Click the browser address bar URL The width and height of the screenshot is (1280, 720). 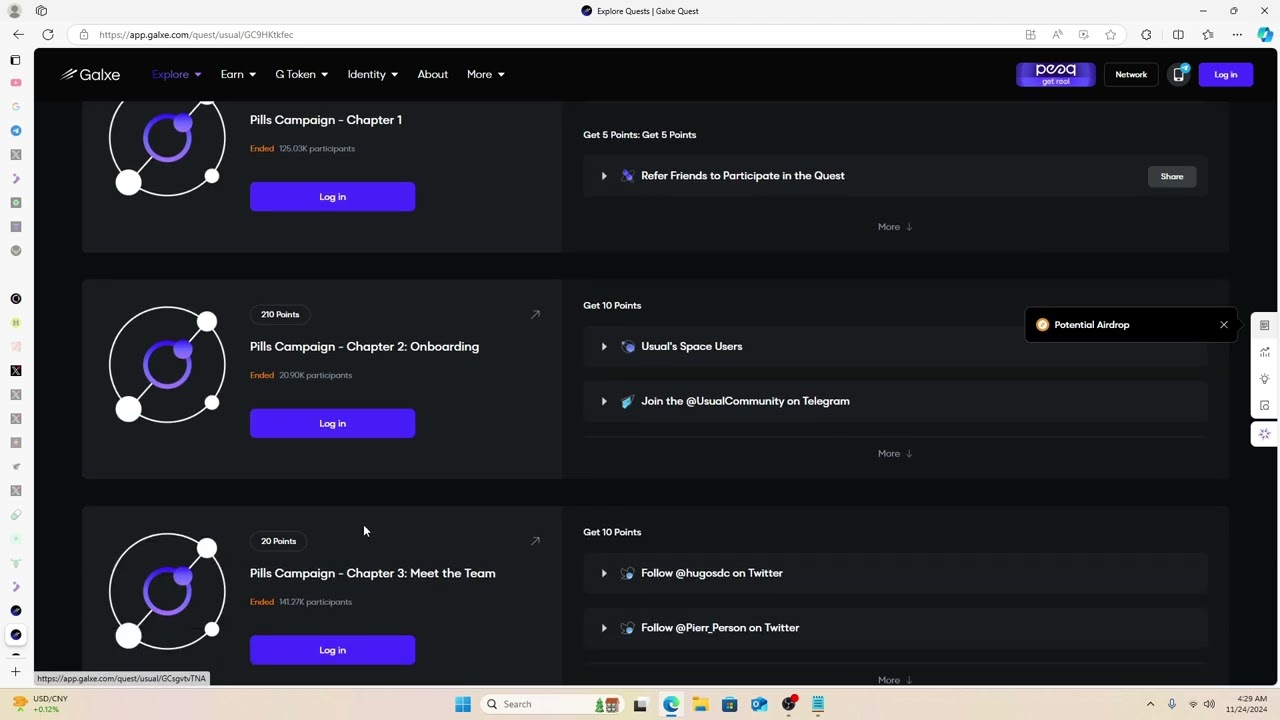(196, 35)
